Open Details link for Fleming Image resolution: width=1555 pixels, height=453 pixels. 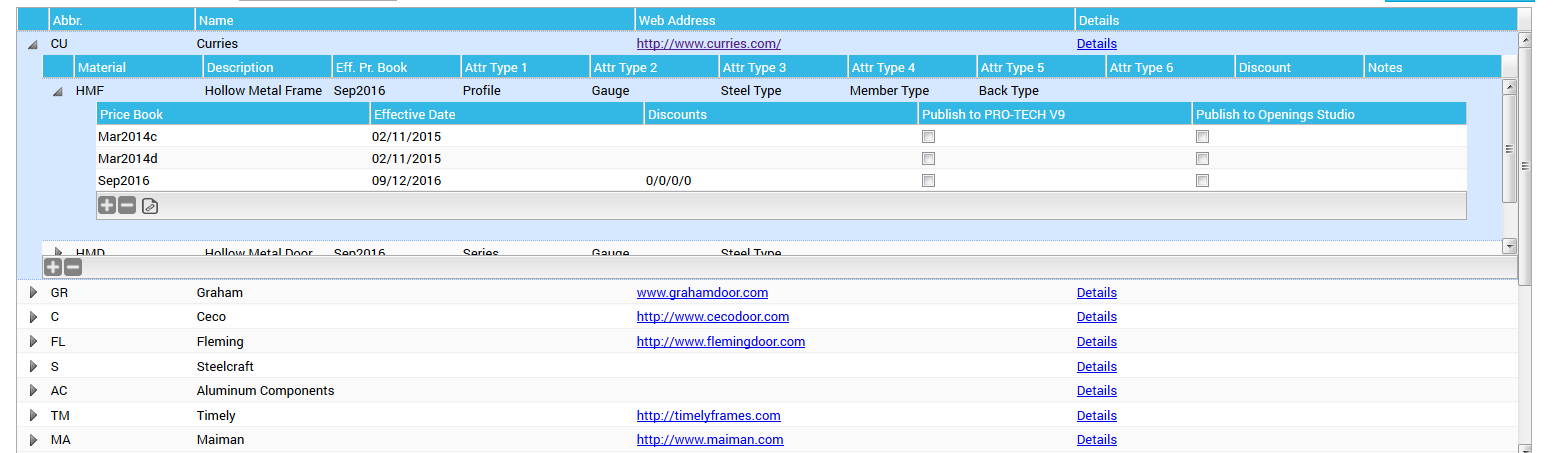[1096, 342]
